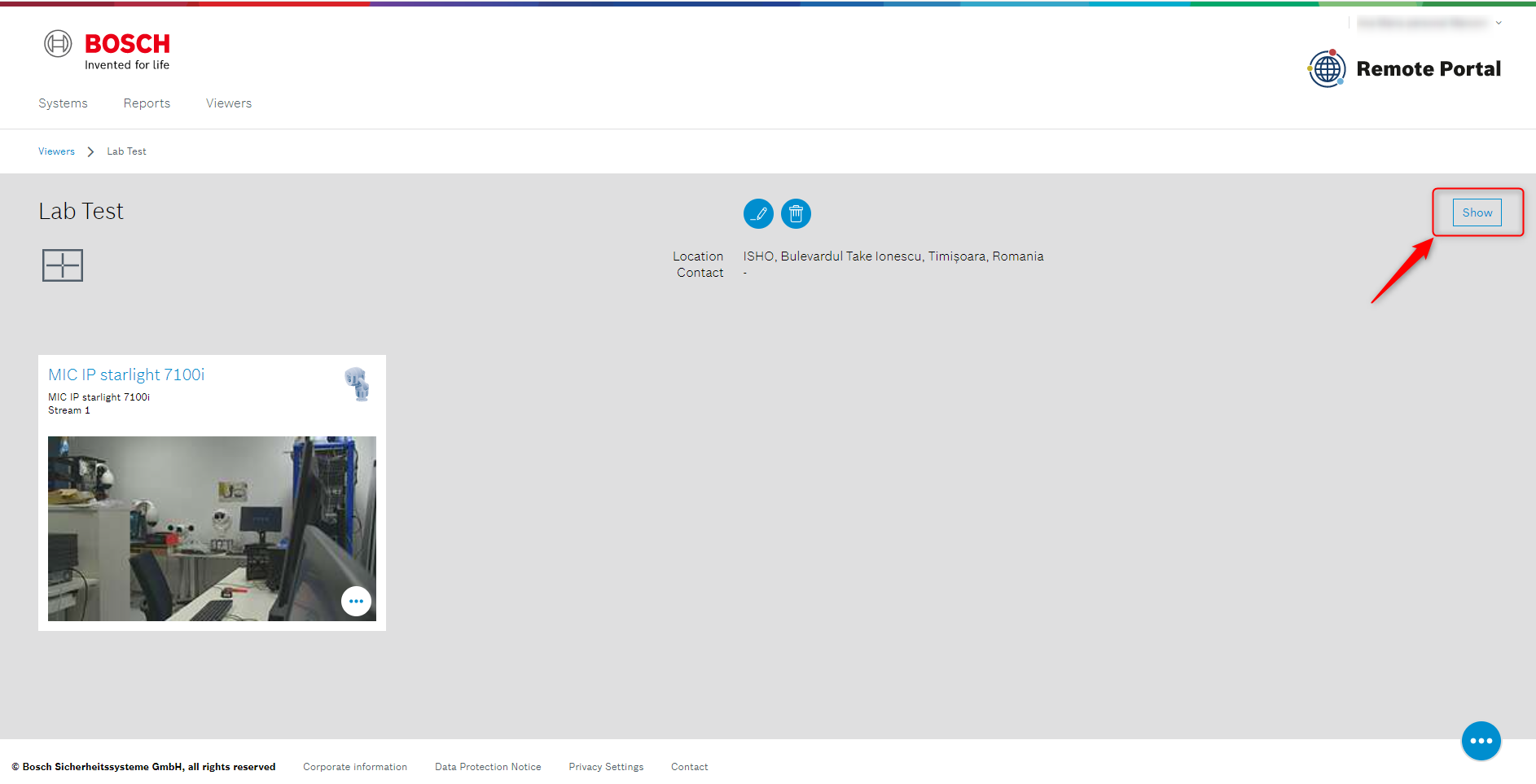Viewport: 1536px width, 784px height.
Task: Click the Contact footer link
Action: click(x=689, y=767)
